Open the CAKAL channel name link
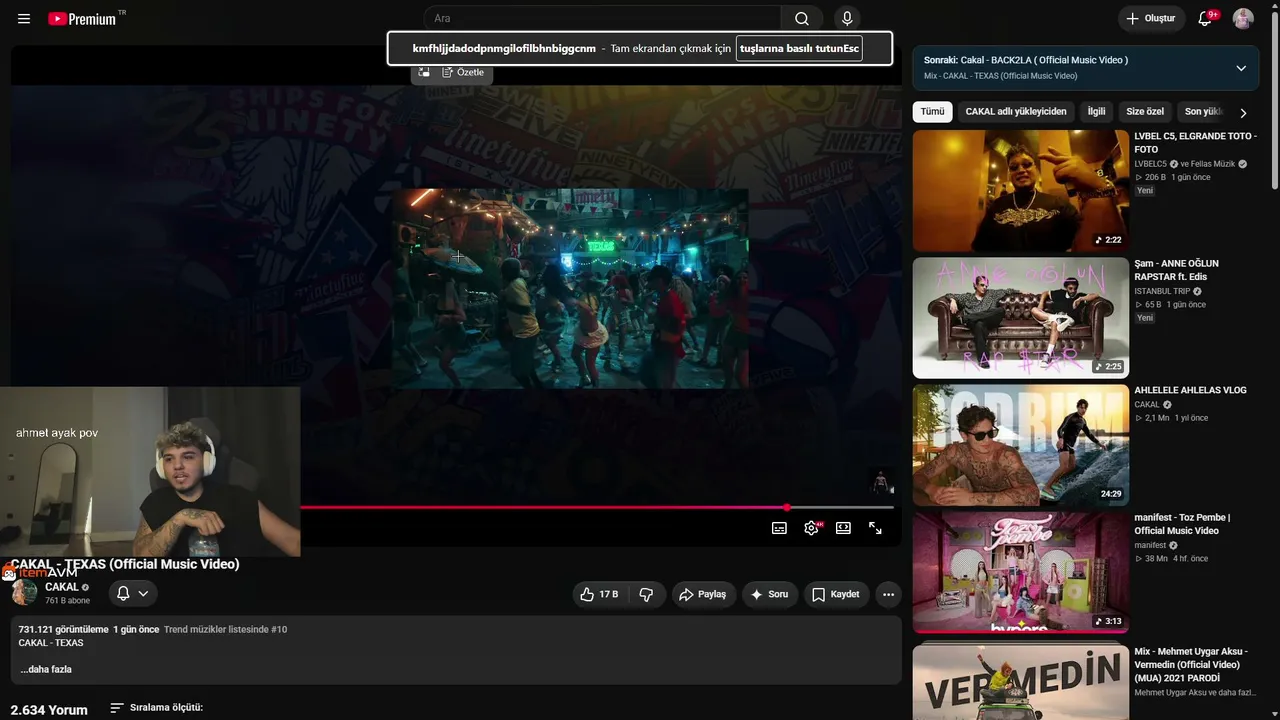 pyautogui.click(x=62, y=587)
